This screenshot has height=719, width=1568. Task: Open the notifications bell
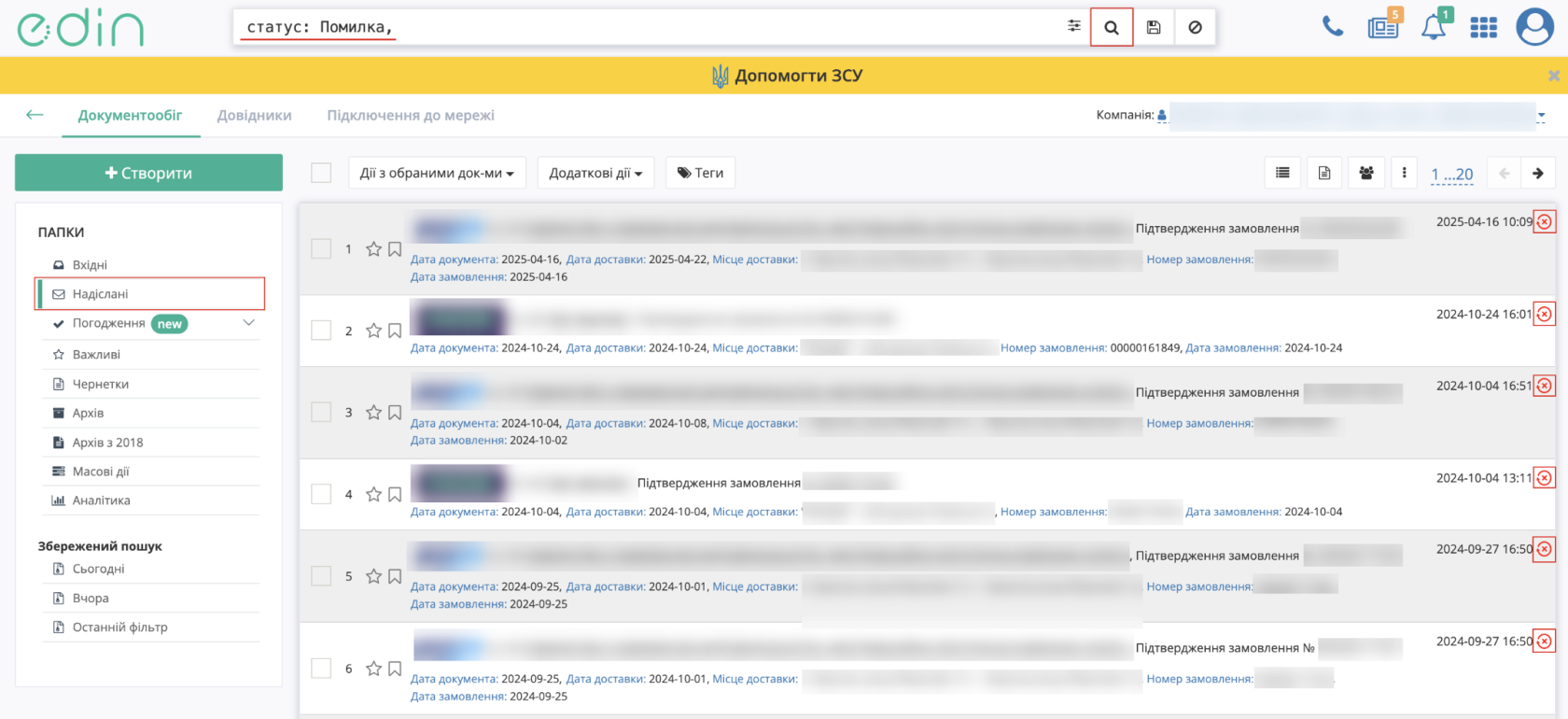pos(1434,27)
